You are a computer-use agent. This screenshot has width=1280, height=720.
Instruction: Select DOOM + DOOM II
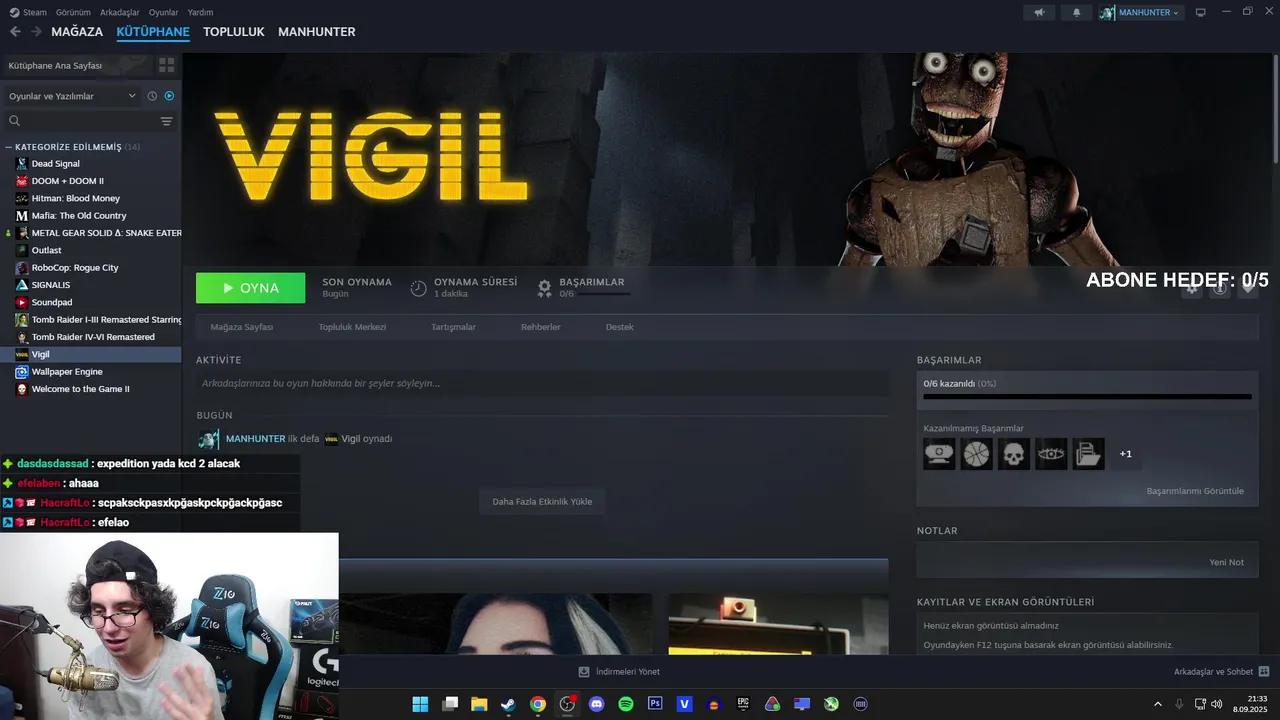(91, 181)
